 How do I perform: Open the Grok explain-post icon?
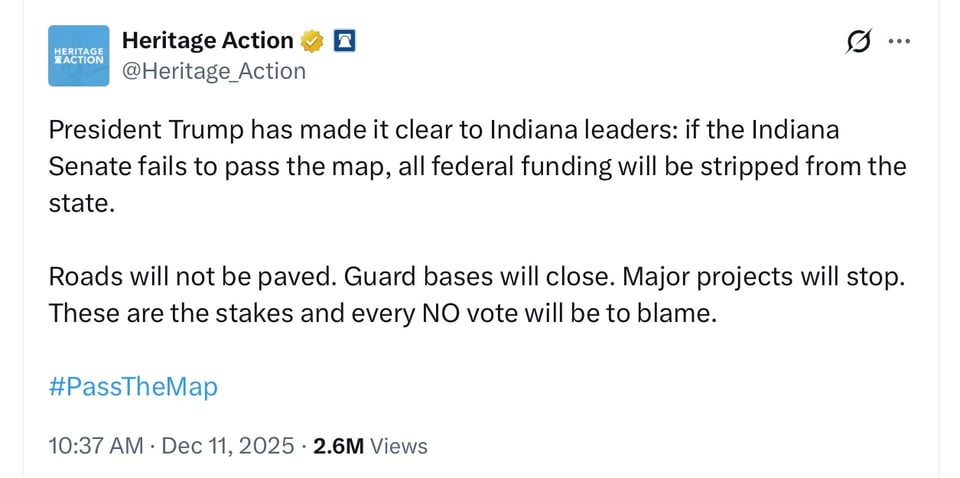[x=858, y=42]
